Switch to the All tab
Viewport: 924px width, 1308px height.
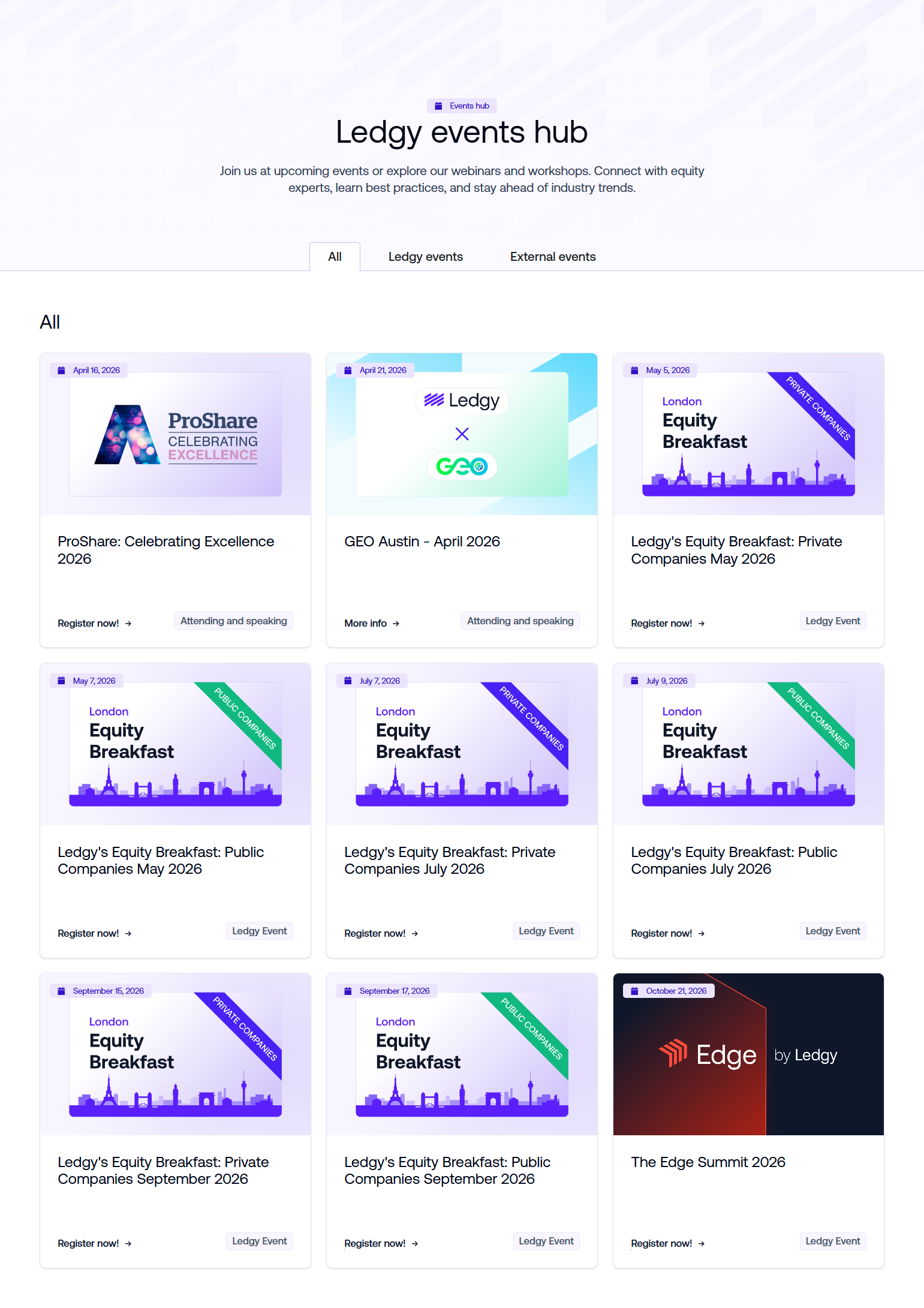[335, 257]
